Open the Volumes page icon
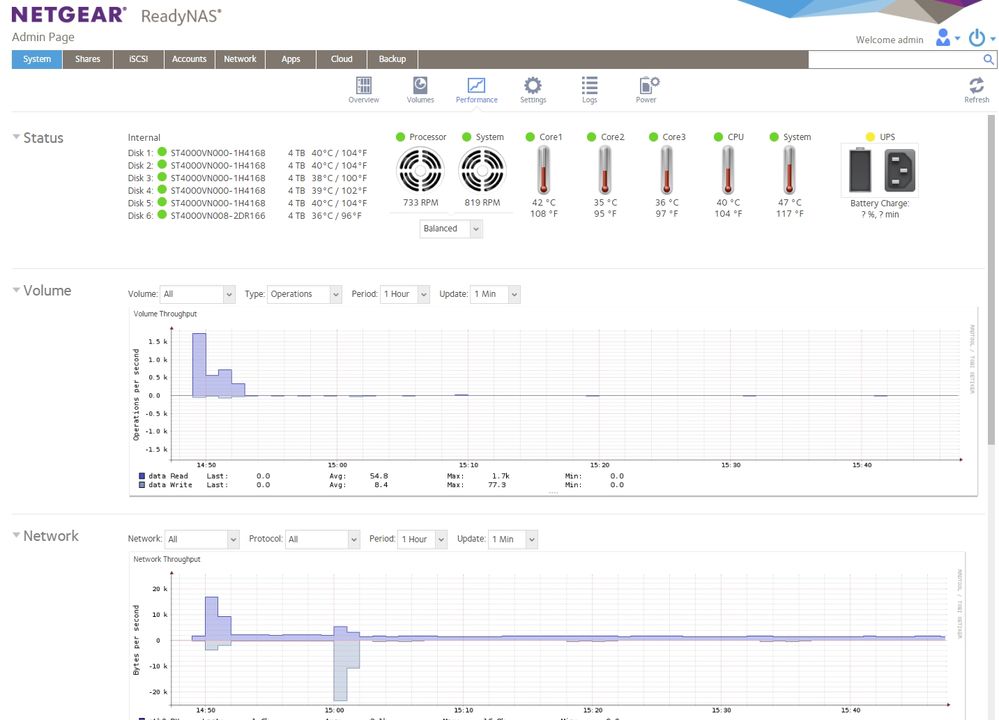Image resolution: width=999 pixels, height=720 pixels. click(420, 85)
